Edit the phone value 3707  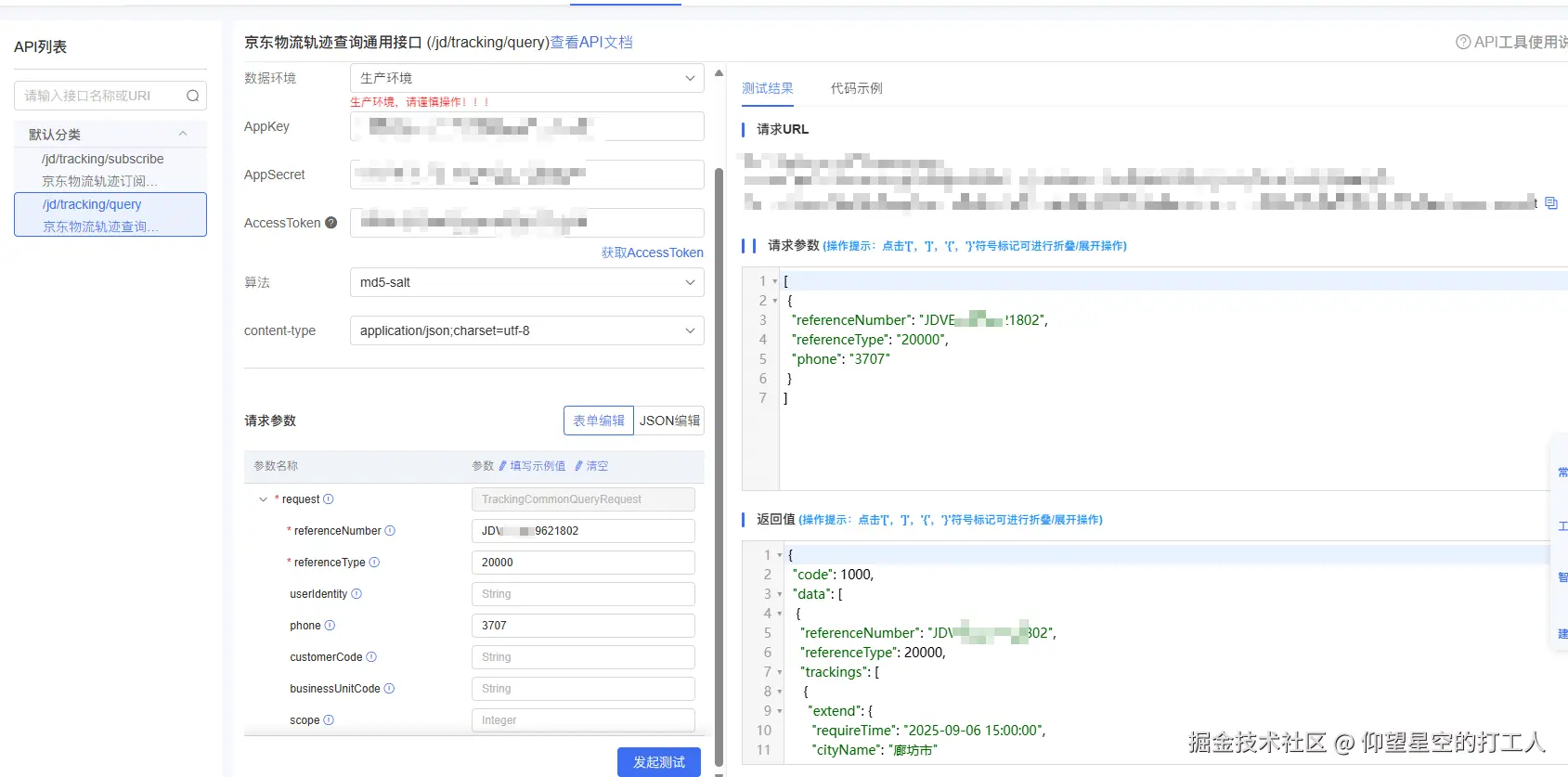[583, 626]
